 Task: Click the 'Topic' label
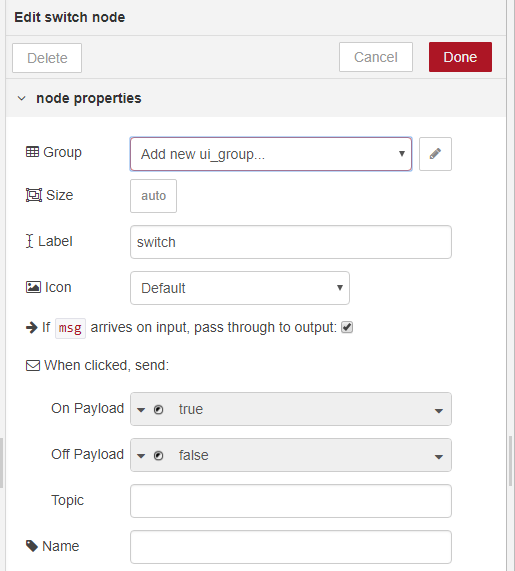[x=67, y=500]
